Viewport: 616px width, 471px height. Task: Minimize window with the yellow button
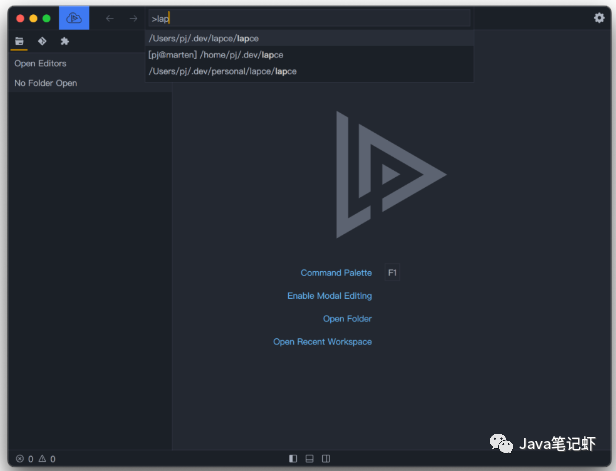(x=33, y=18)
